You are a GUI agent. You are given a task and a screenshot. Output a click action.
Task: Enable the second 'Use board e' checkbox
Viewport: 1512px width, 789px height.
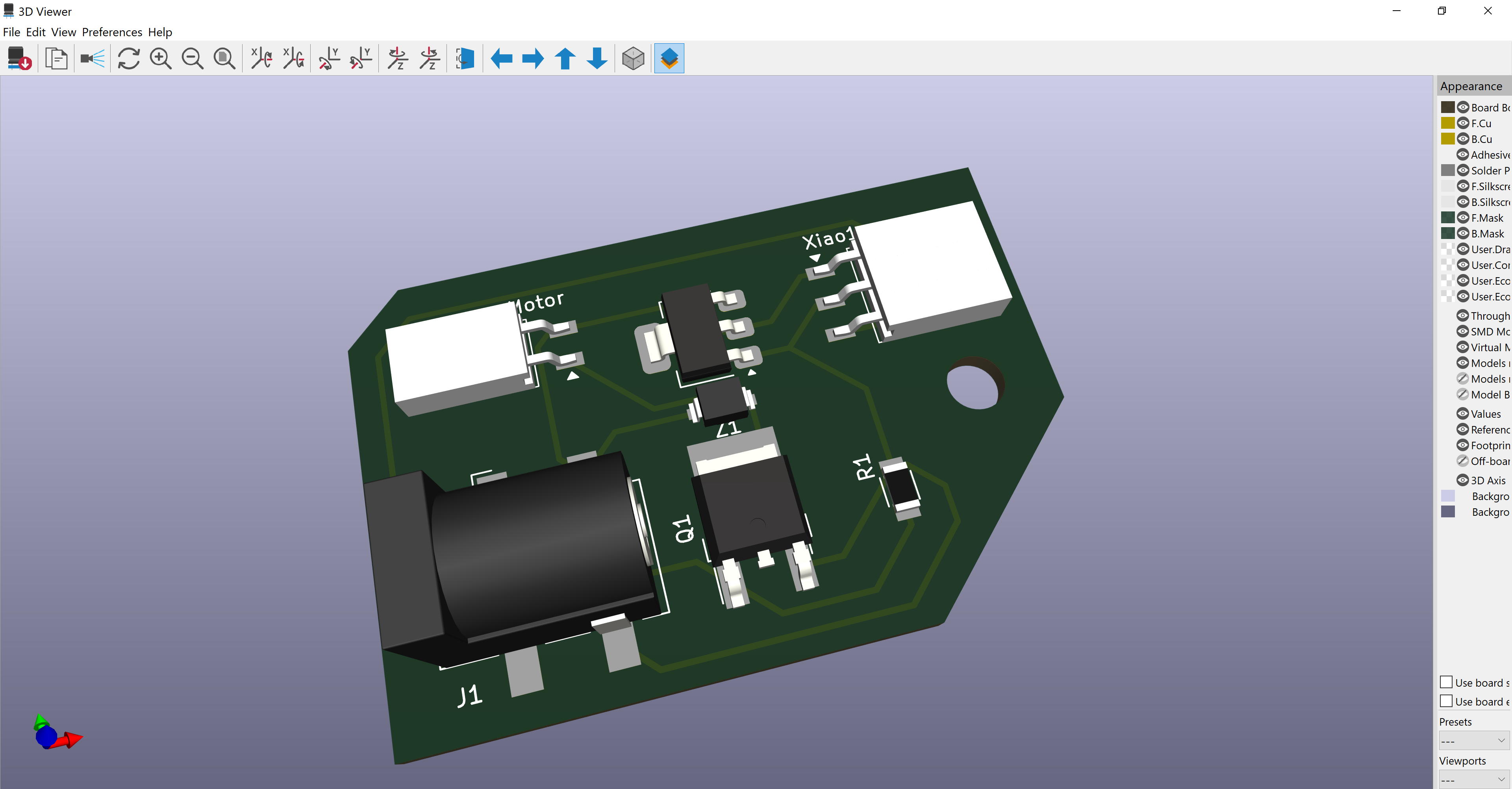pyautogui.click(x=1446, y=701)
